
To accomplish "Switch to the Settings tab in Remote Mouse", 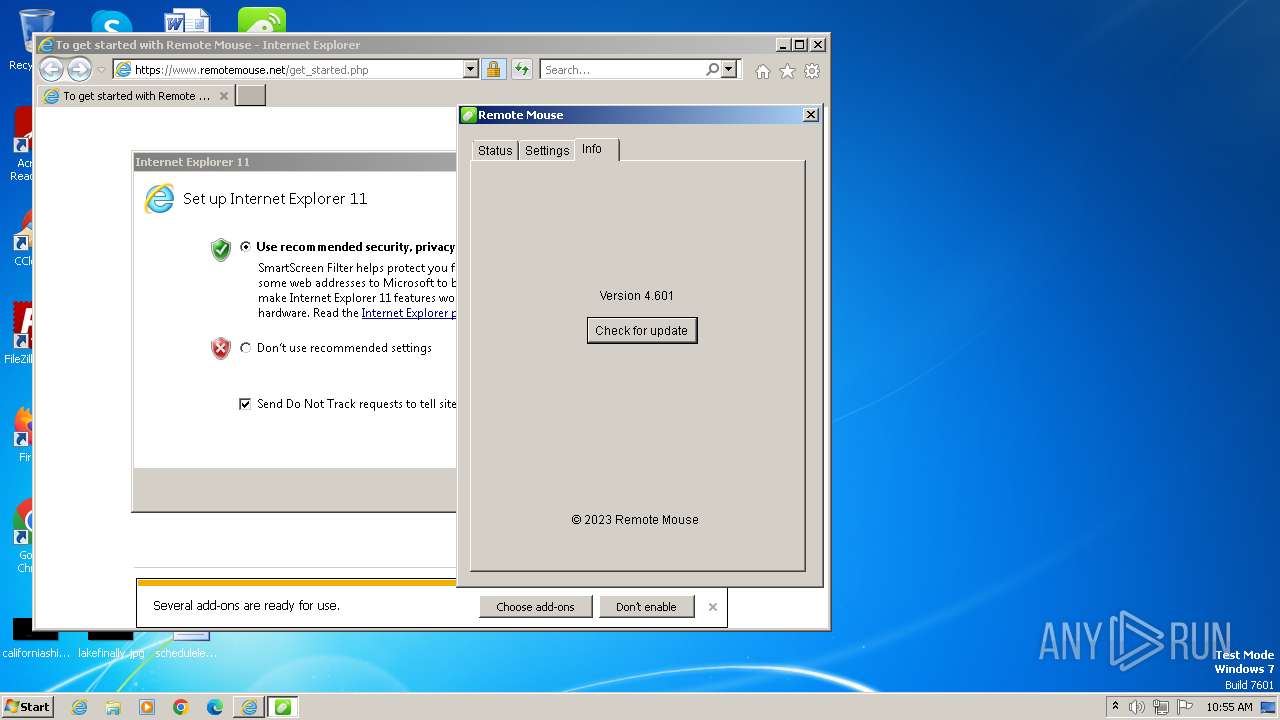I will coord(547,150).
